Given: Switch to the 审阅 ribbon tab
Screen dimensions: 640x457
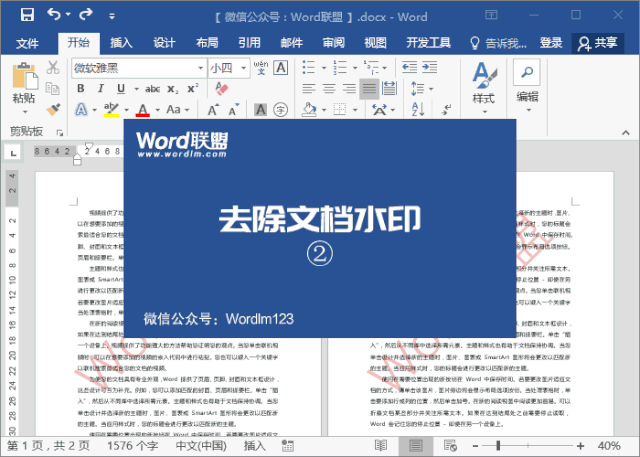Looking at the screenshot, I should coord(334,43).
